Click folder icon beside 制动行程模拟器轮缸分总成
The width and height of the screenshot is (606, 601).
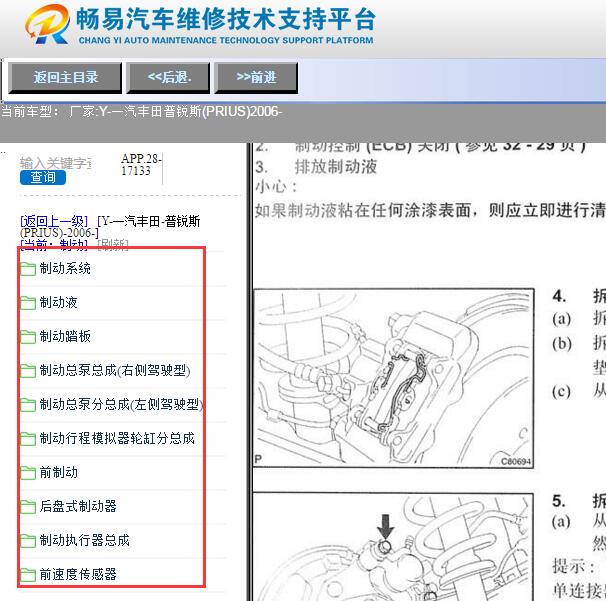28,439
